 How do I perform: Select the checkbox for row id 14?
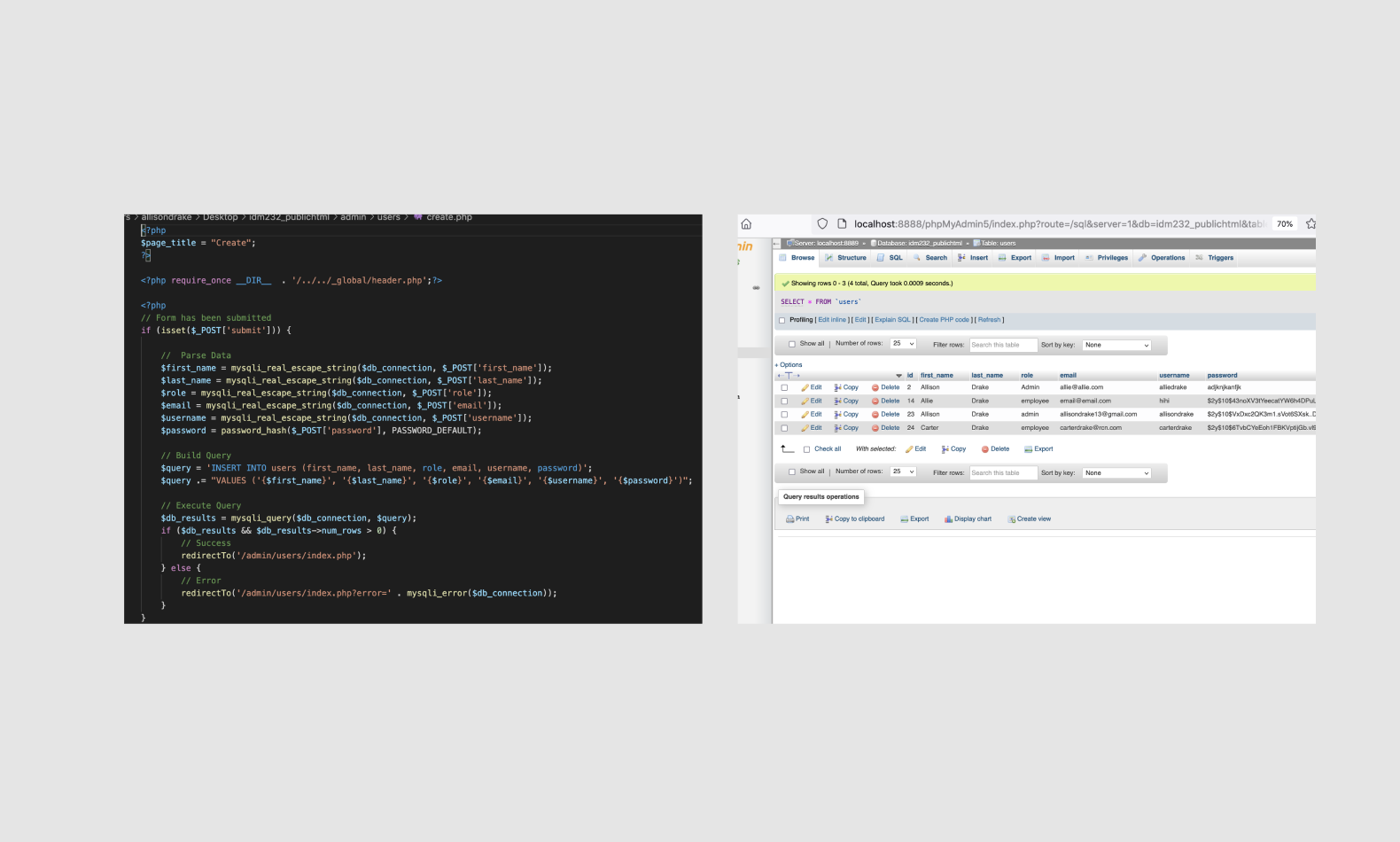coord(784,401)
